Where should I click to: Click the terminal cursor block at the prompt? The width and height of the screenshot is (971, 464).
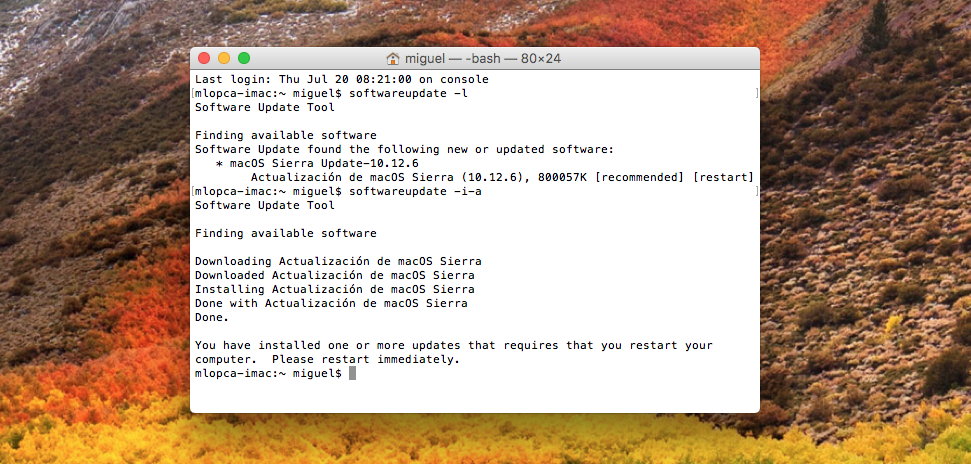point(352,374)
